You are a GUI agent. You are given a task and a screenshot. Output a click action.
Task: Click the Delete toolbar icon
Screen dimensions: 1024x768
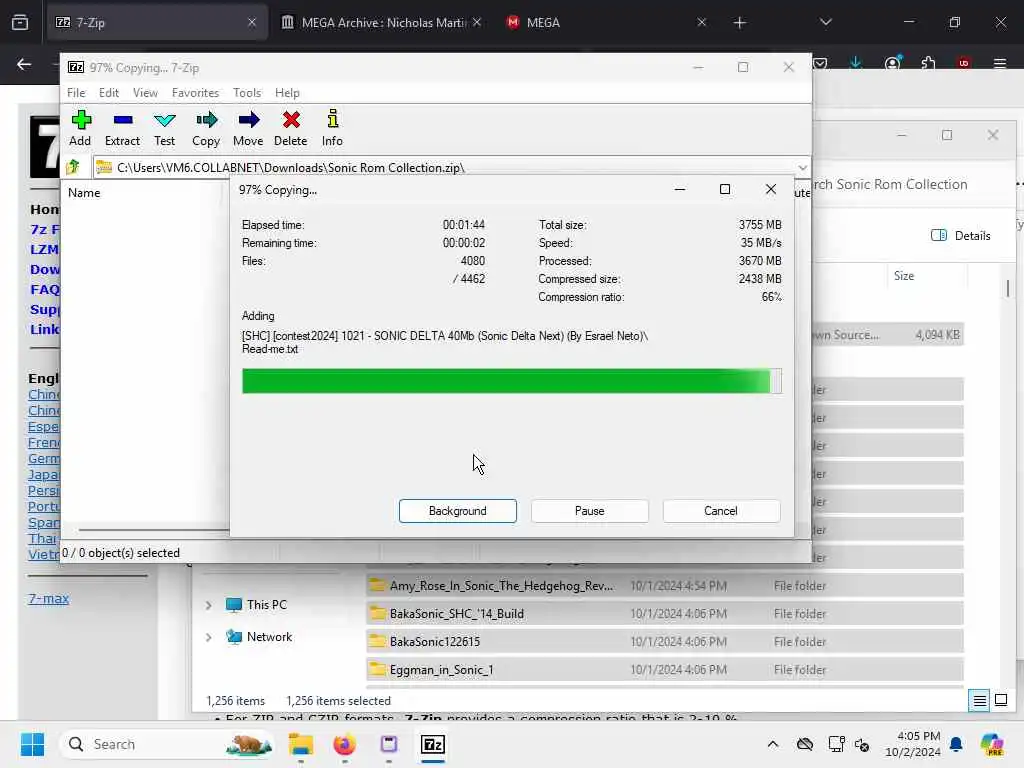click(291, 129)
